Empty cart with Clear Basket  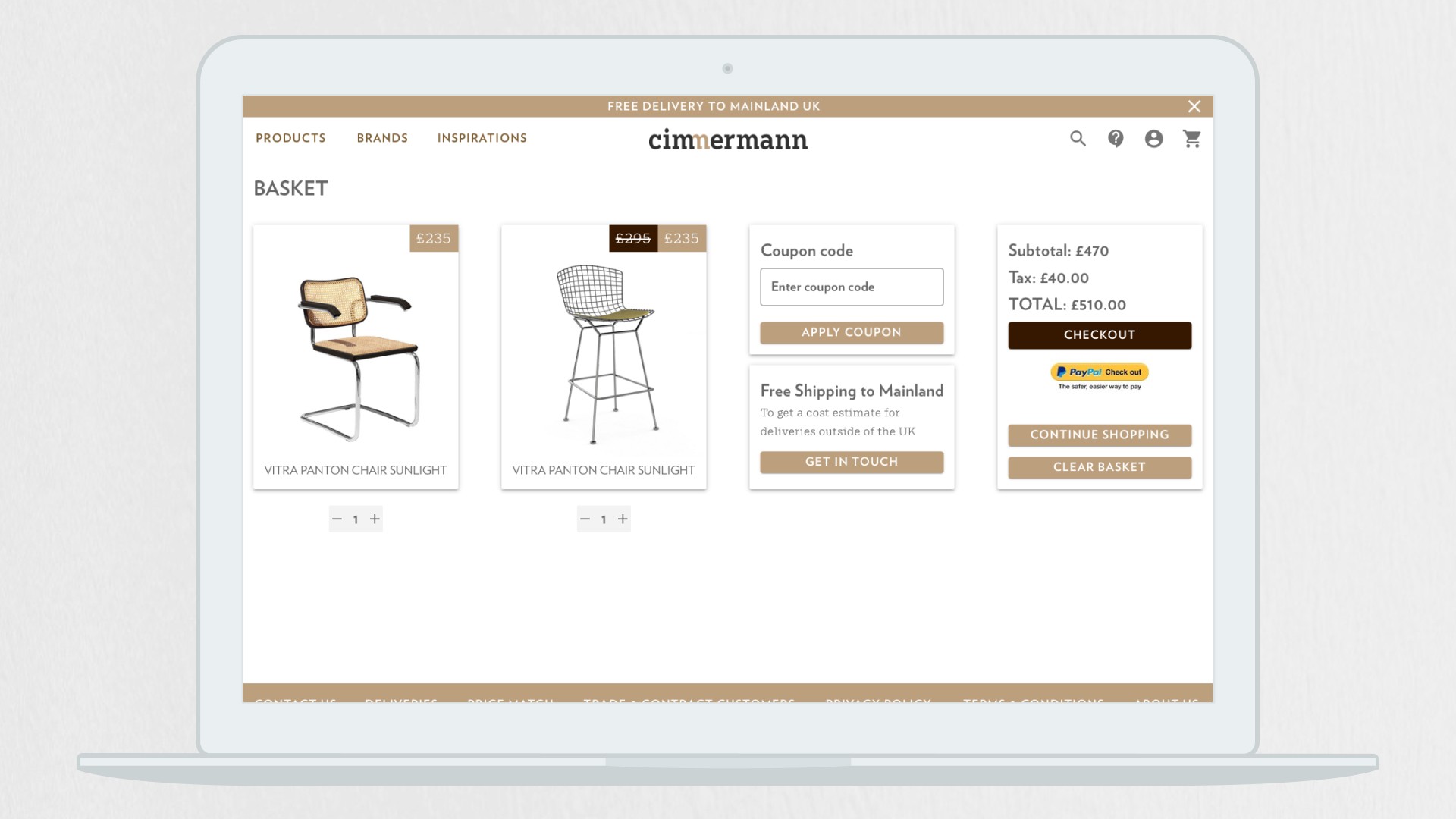point(1100,467)
